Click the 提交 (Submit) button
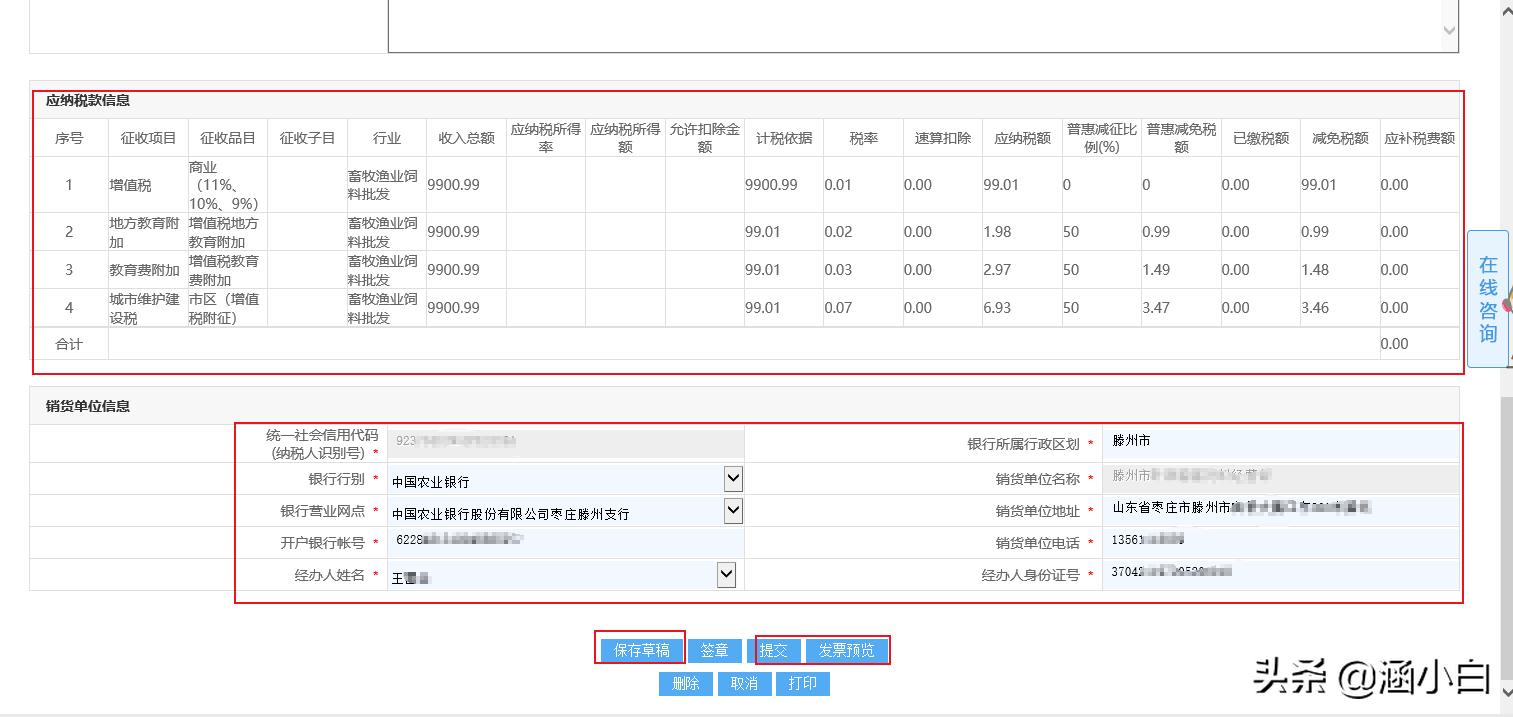 (x=776, y=649)
